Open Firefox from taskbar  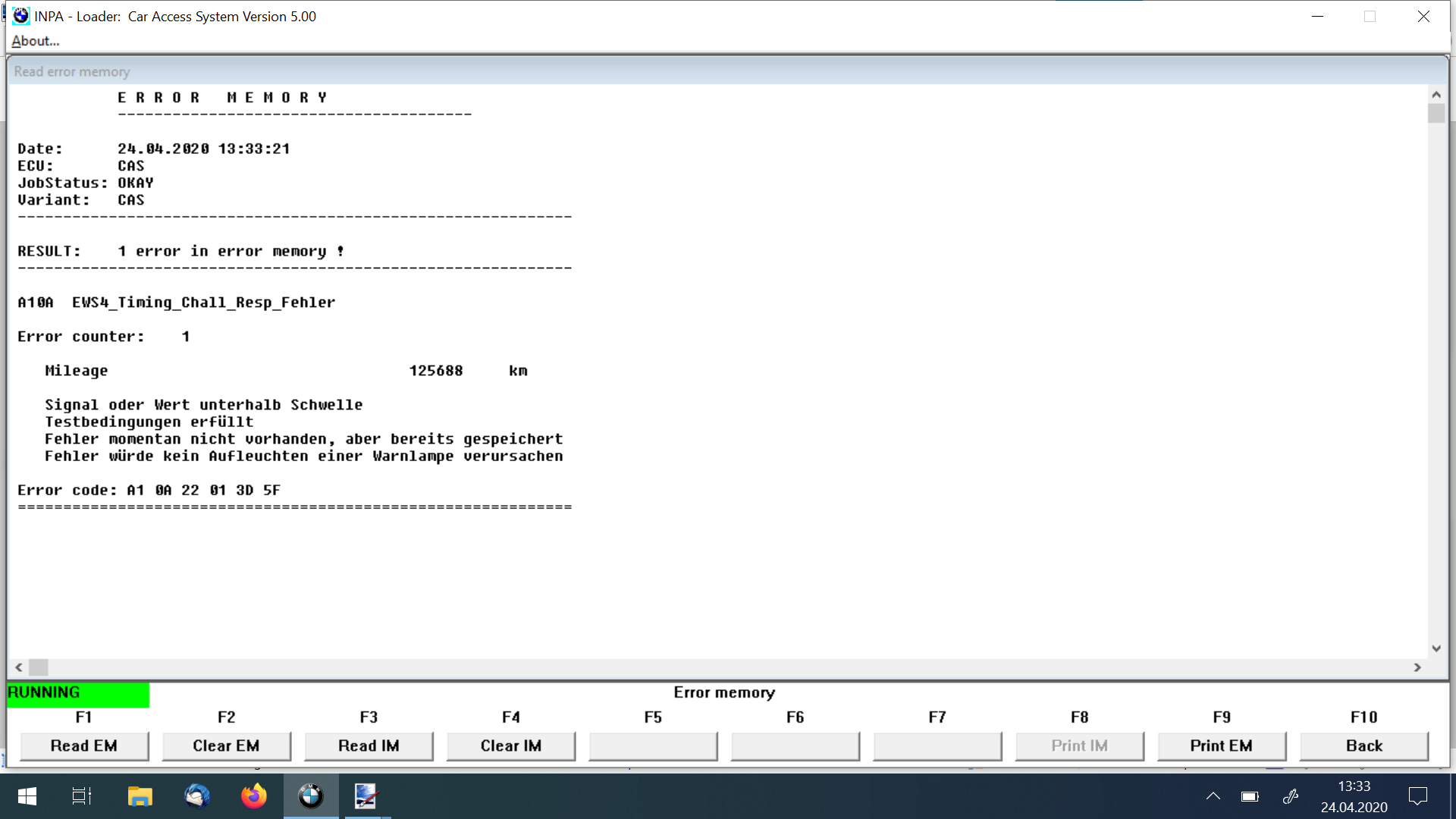click(x=254, y=796)
